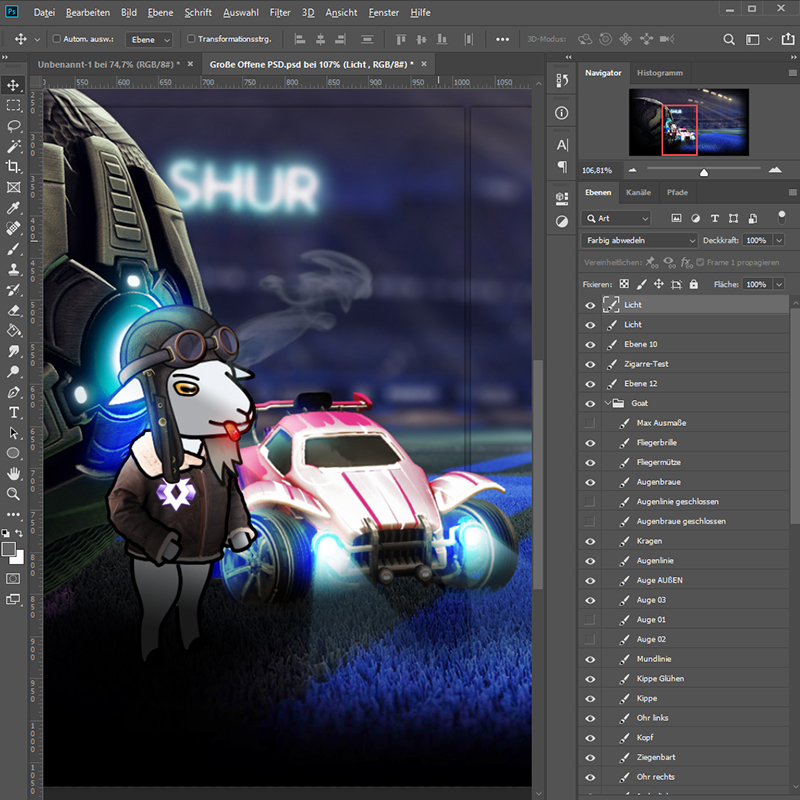Select the Pen tool

13,392
